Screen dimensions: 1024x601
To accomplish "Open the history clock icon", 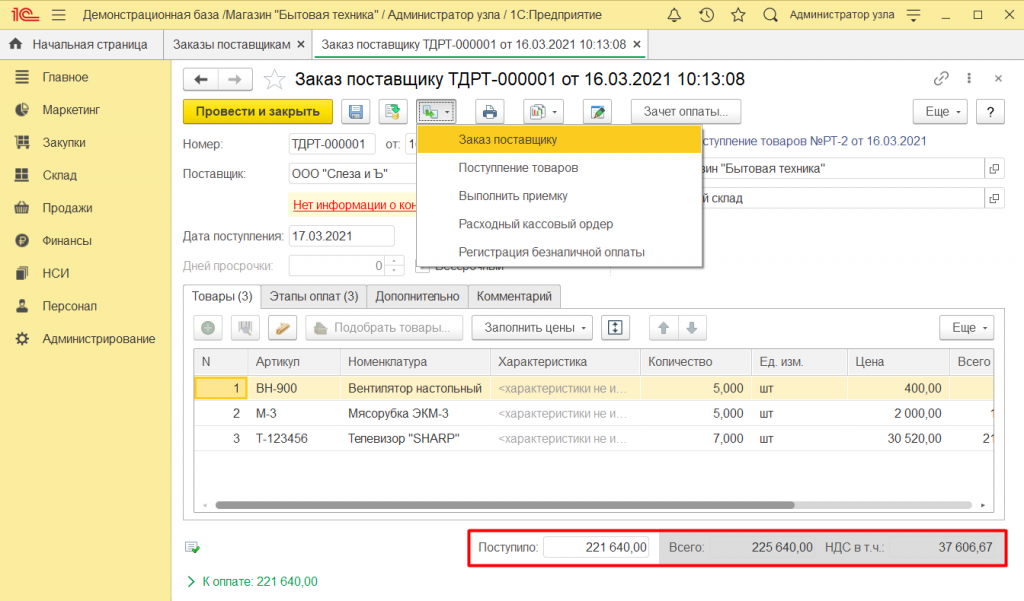I will pyautogui.click(x=707, y=15).
